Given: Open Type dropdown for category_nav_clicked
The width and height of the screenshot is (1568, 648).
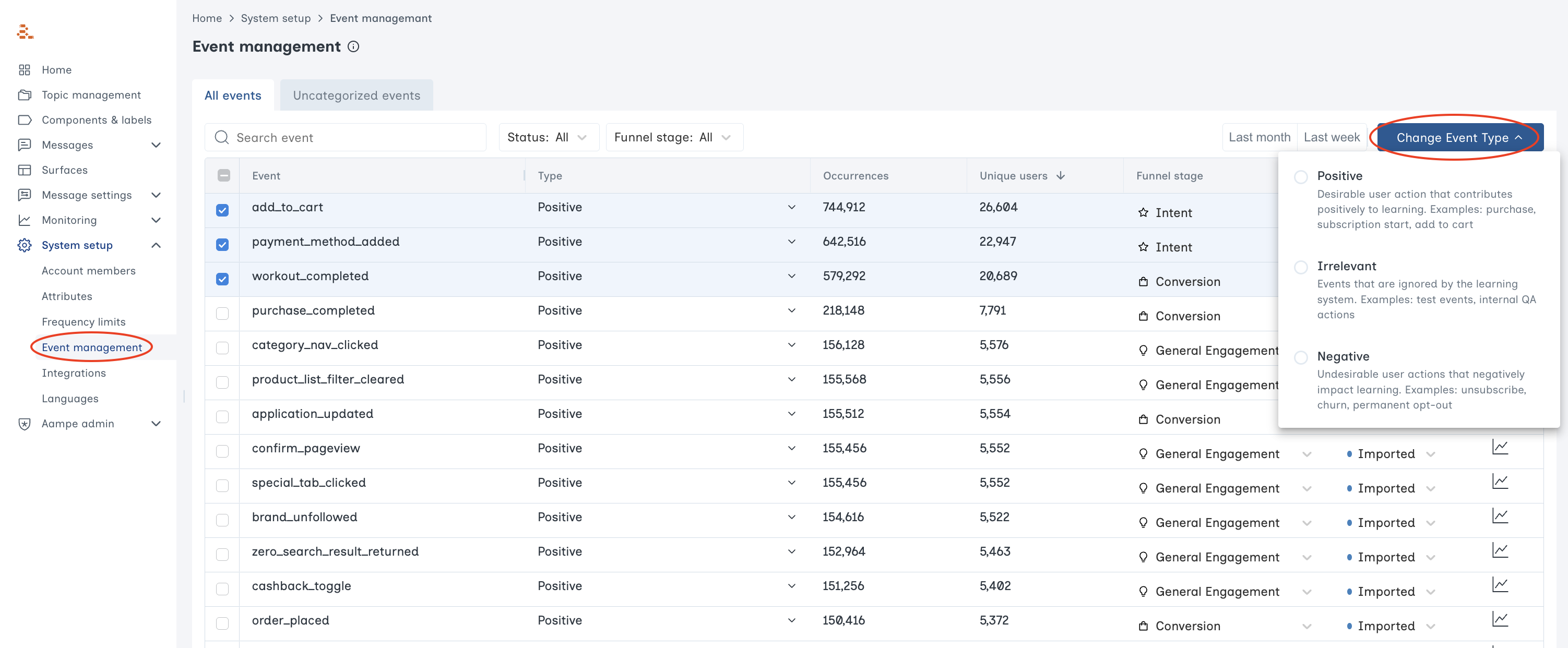Looking at the screenshot, I should 791,345.
